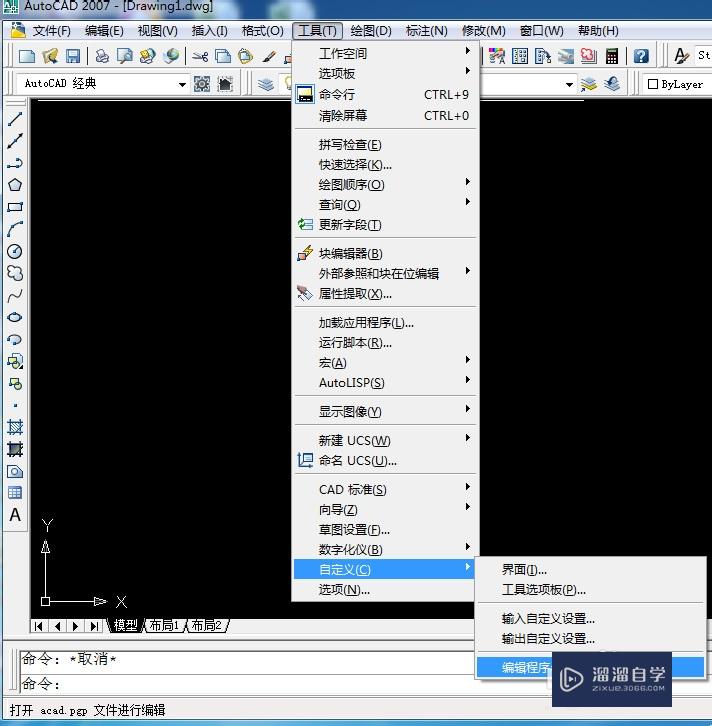Select the Circle tool

(15, 251)
